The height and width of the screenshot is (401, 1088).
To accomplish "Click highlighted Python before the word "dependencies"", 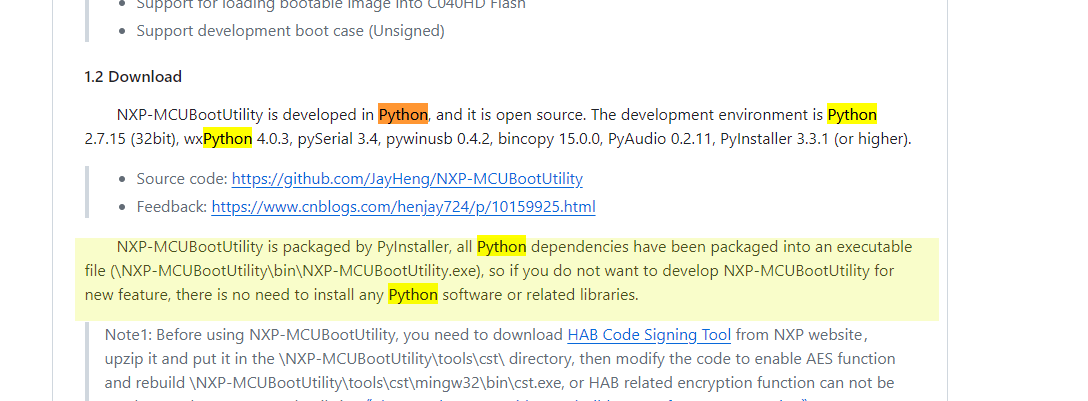I will pyautogui.click(x=501, y=246).
